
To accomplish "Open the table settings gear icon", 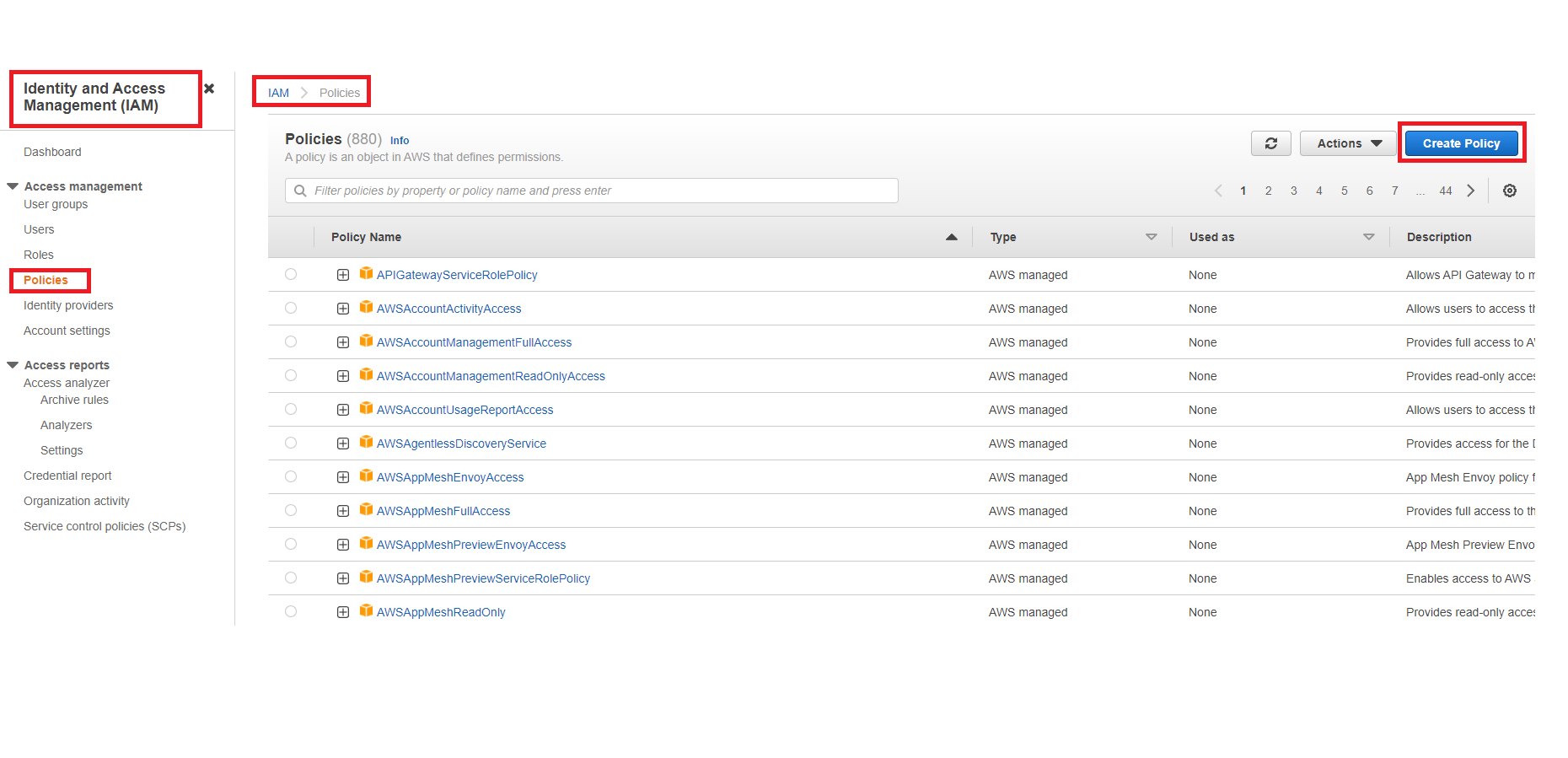I will [1510, 191].
